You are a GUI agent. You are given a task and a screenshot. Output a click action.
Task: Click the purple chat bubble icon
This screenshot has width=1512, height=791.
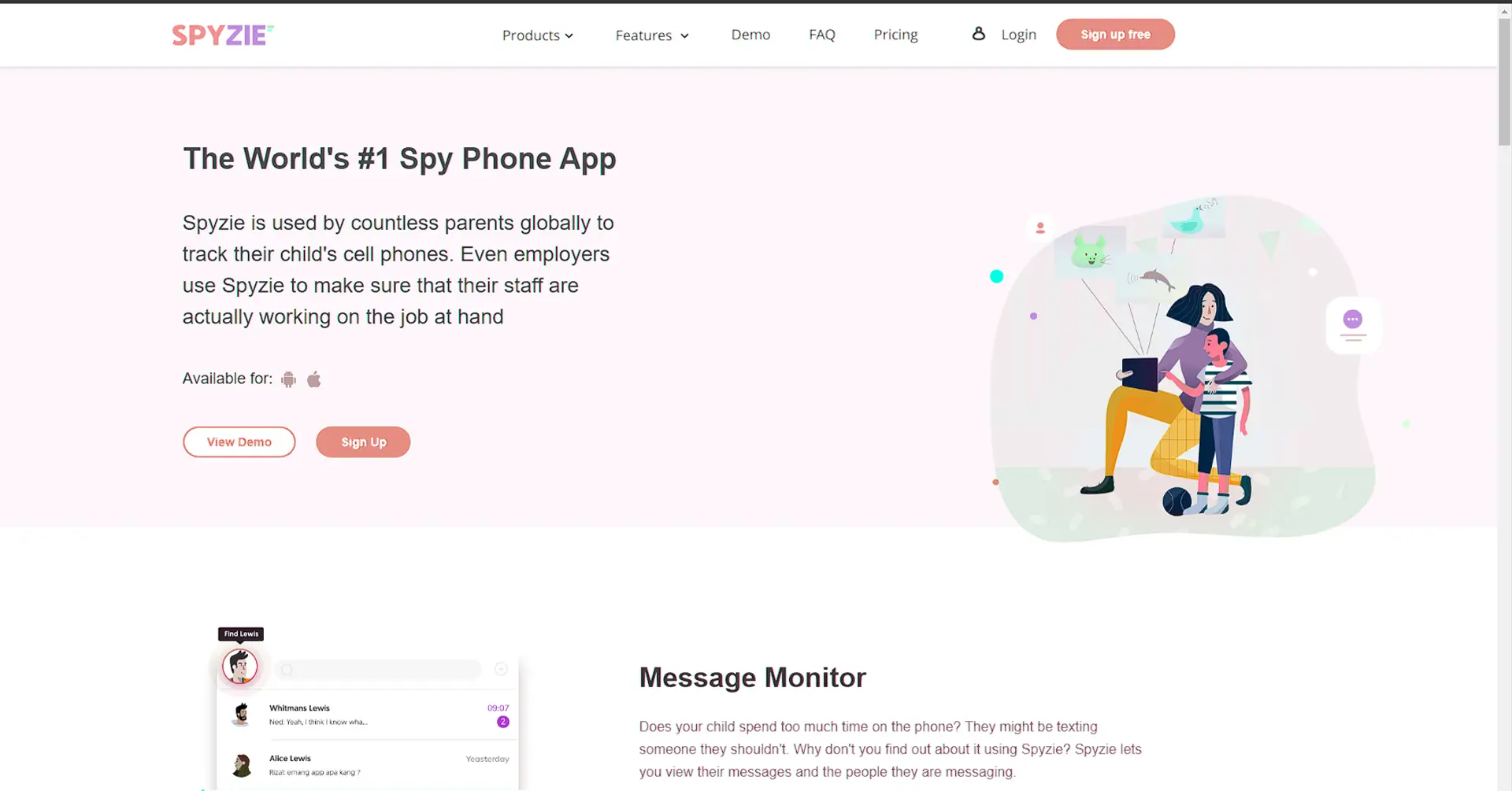coord(1352,319)
